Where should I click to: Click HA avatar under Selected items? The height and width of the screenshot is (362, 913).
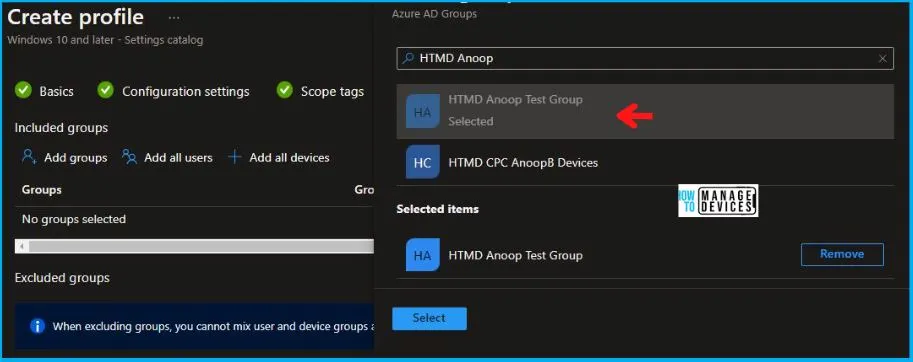coord(423,255)
